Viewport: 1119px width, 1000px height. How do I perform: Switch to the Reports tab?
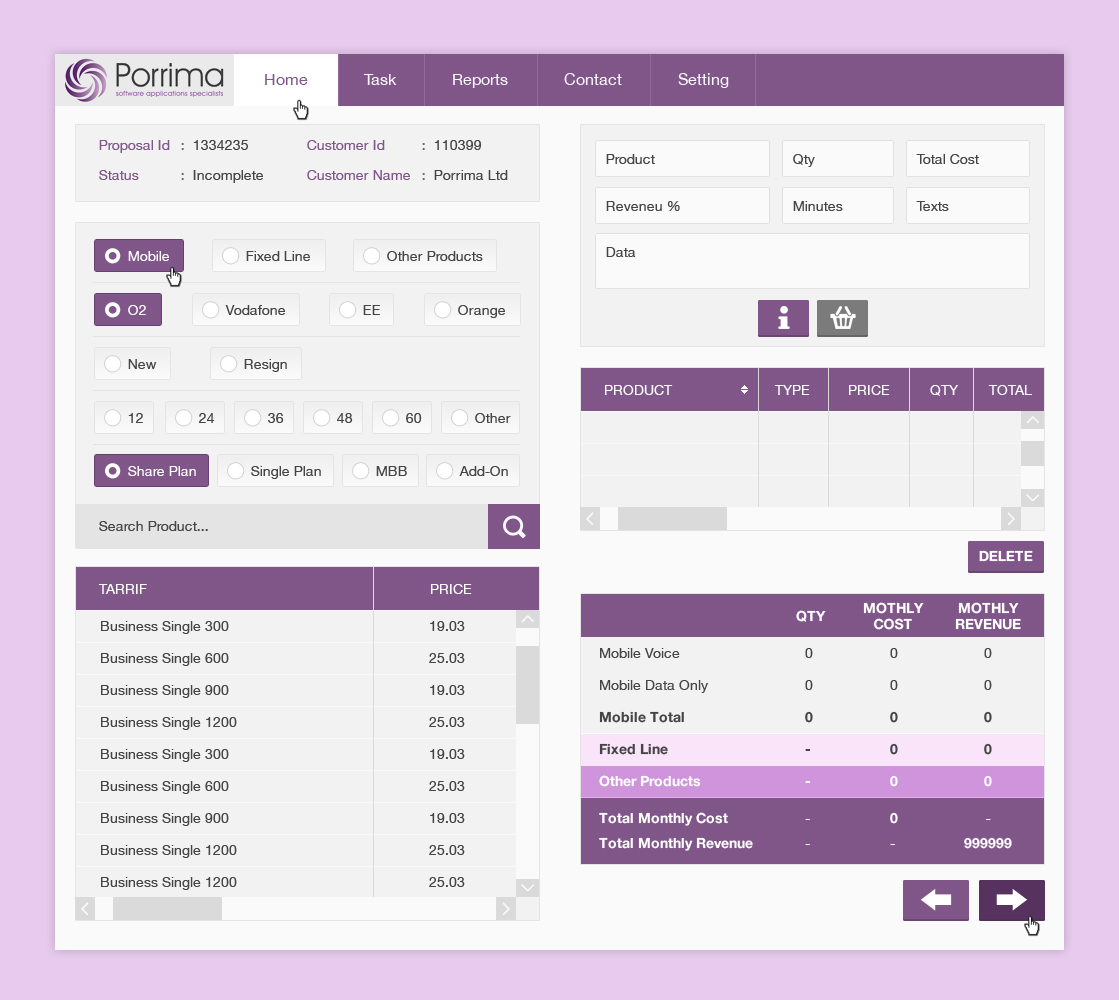tap(480, 79)
